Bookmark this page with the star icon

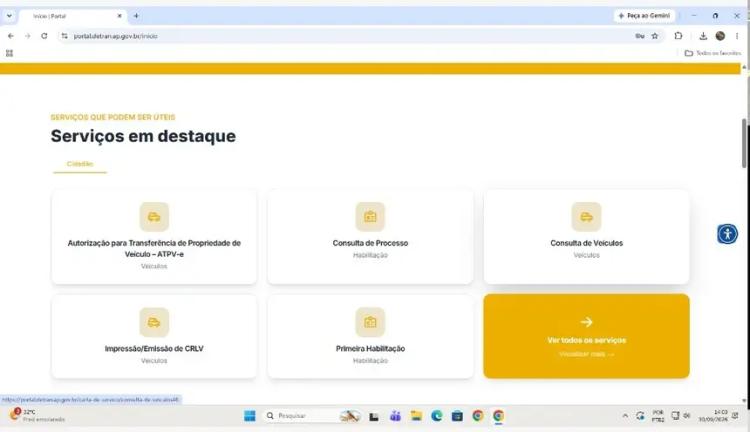pyautogui.click(x=655, y=36)
